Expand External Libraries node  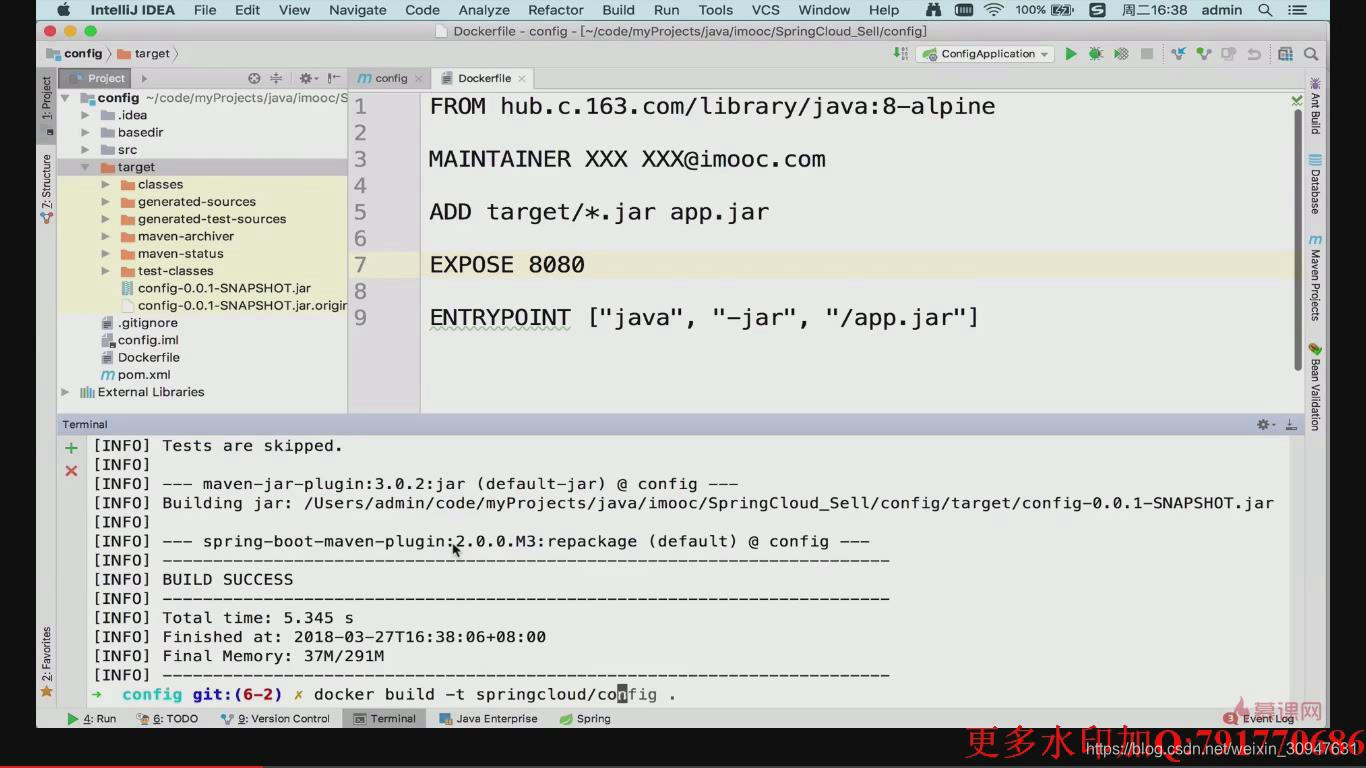click(66, 392)
